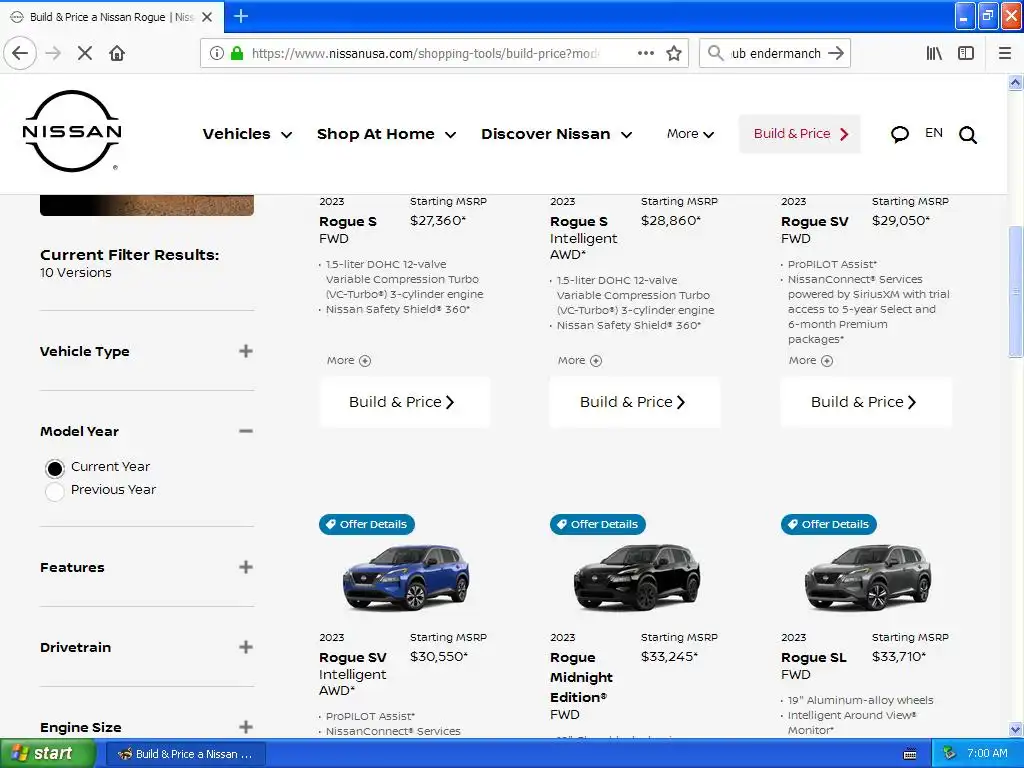
Task: Expand the Engine Size filter
Action: 246,727
